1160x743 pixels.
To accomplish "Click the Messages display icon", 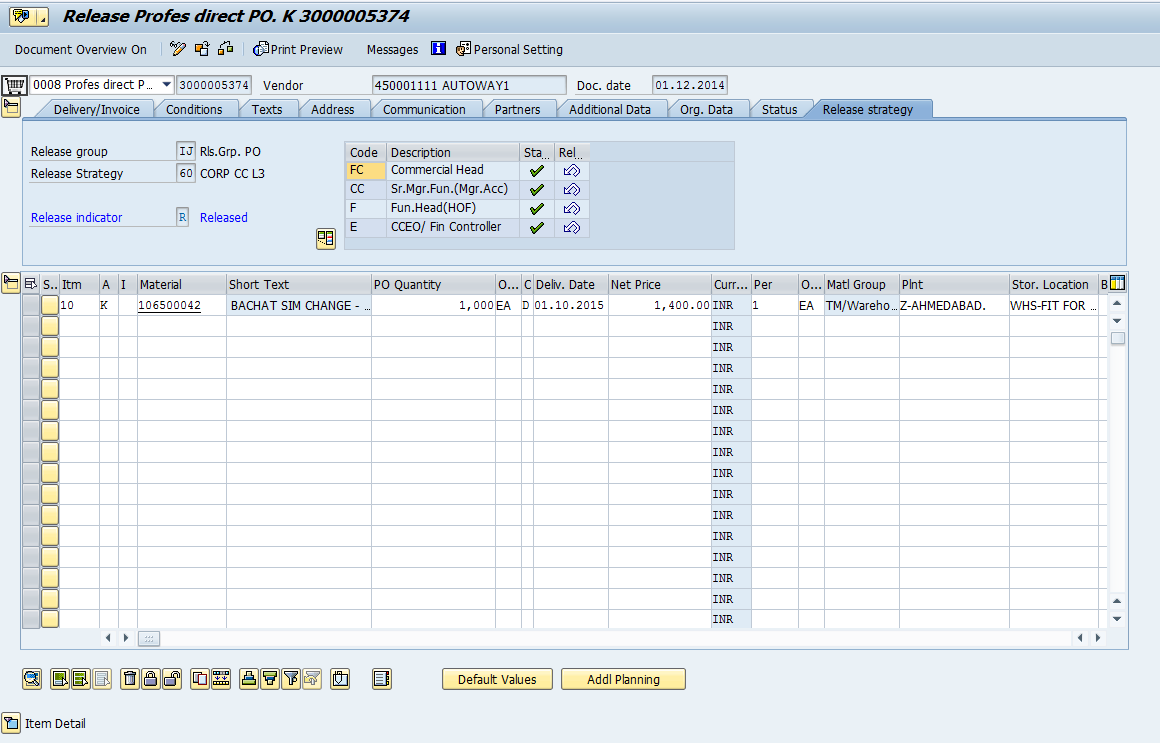I will (x=437, y=49).
